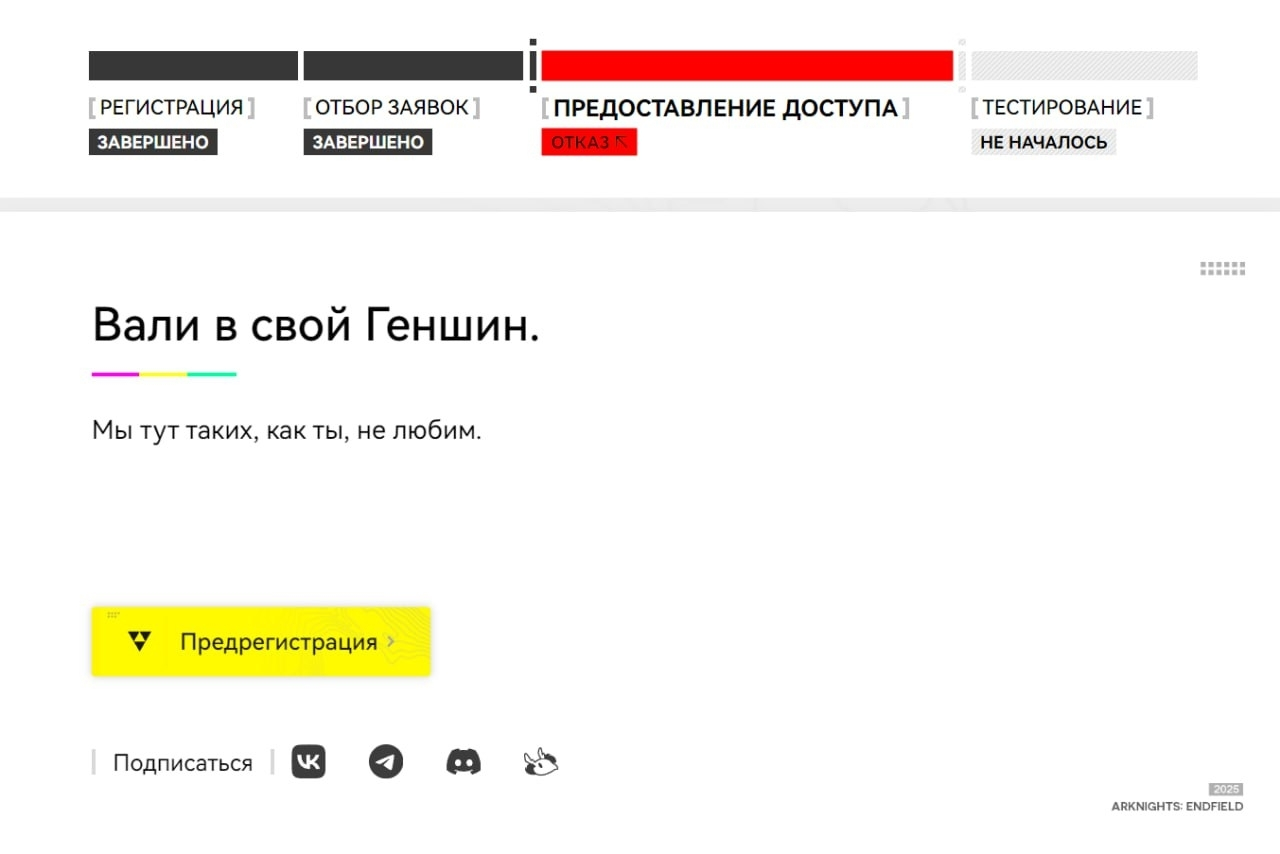Select the РЕГИСТРАЦИЯ stage label
This screenshot has height=854, width=1280.
pos(172,108)
